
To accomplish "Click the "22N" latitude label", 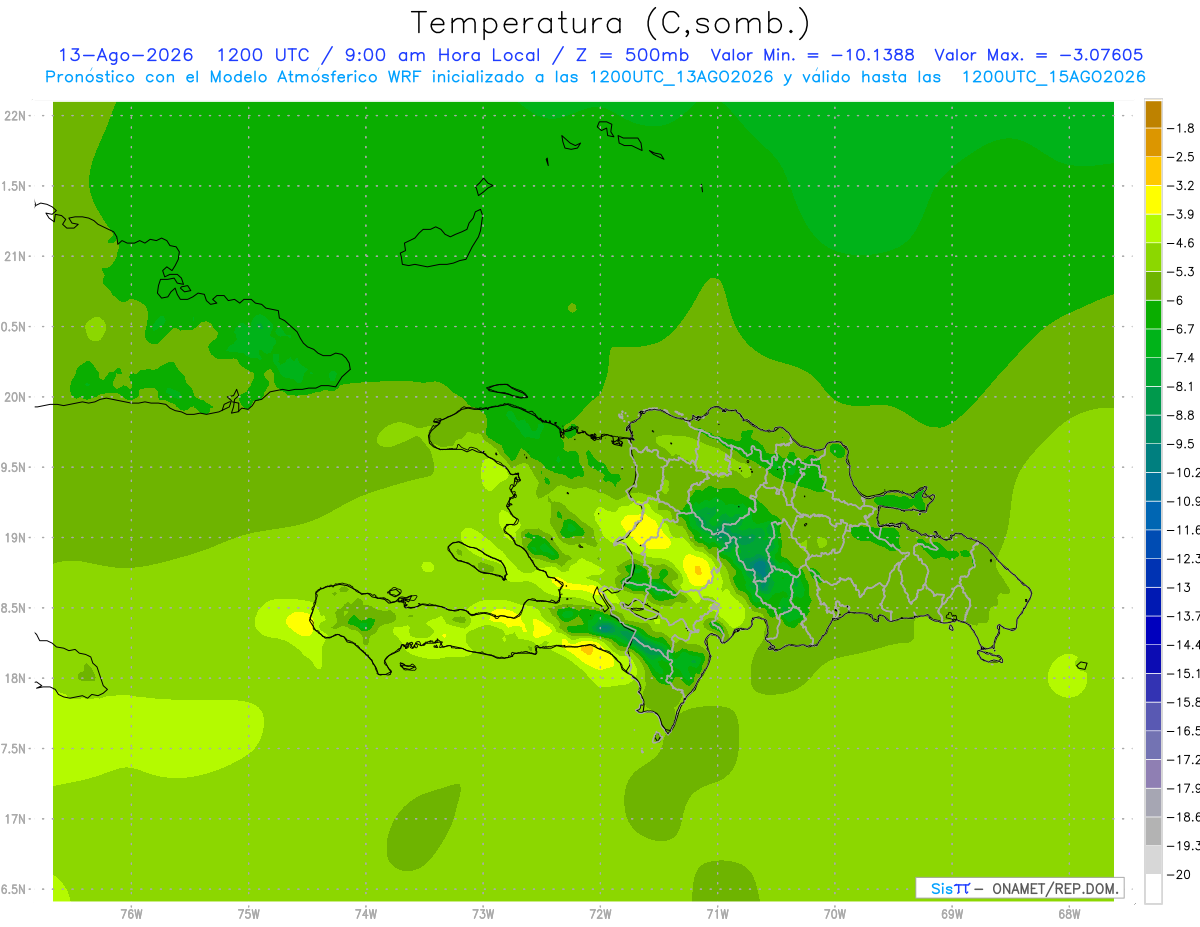I will 16,116.
